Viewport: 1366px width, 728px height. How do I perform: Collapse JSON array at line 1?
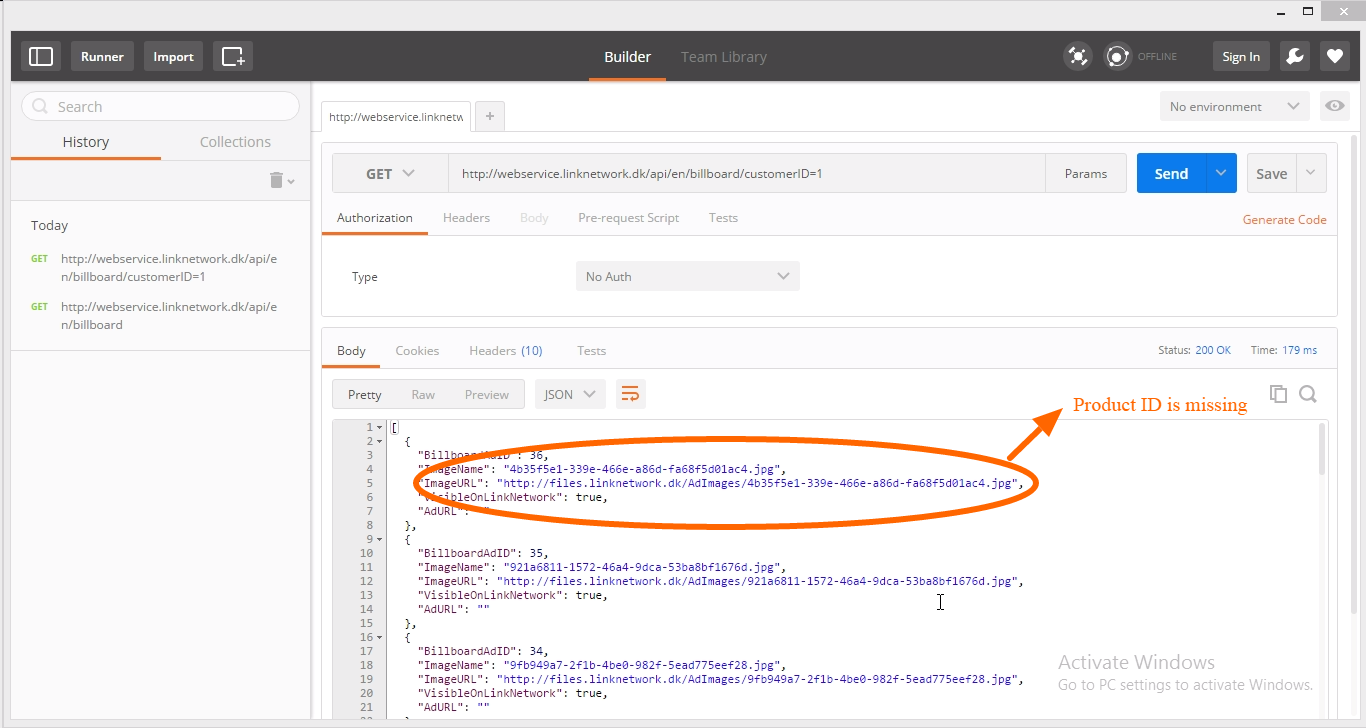pos(379,428)
